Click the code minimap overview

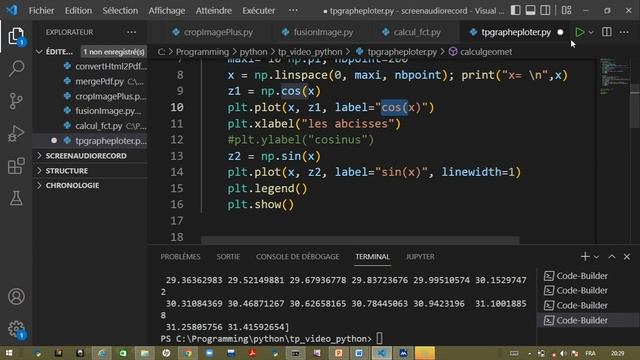point(614,78)
